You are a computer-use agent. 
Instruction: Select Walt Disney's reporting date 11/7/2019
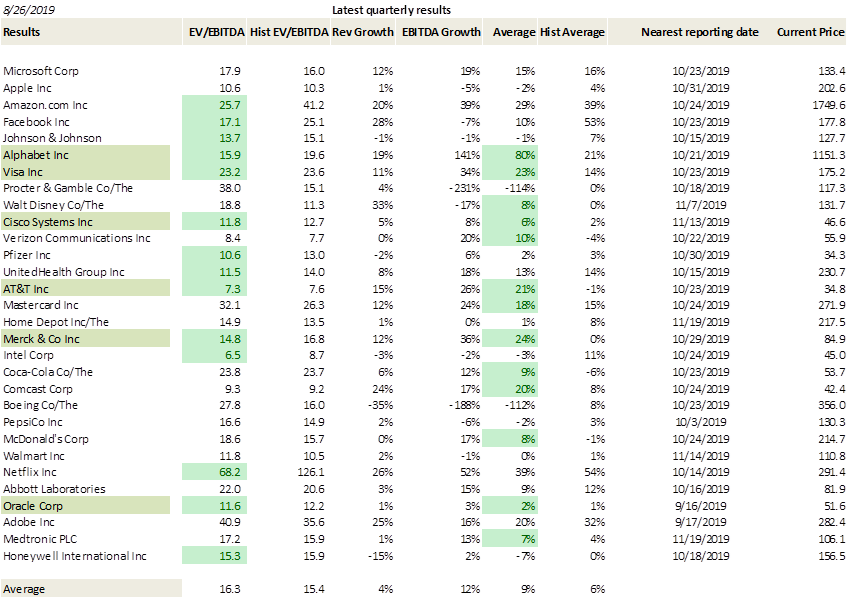701,205
